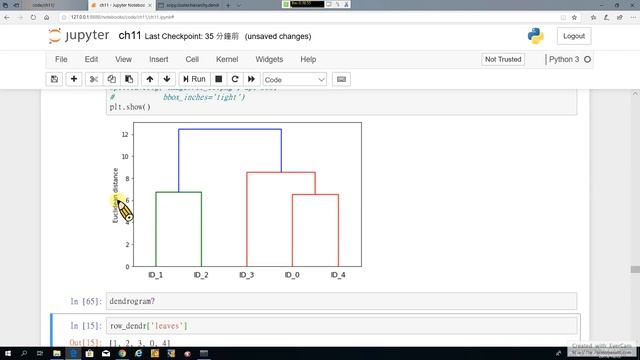Open File Explorer from the taskbar
Screen dimensions: 640x360
(57, 353)
